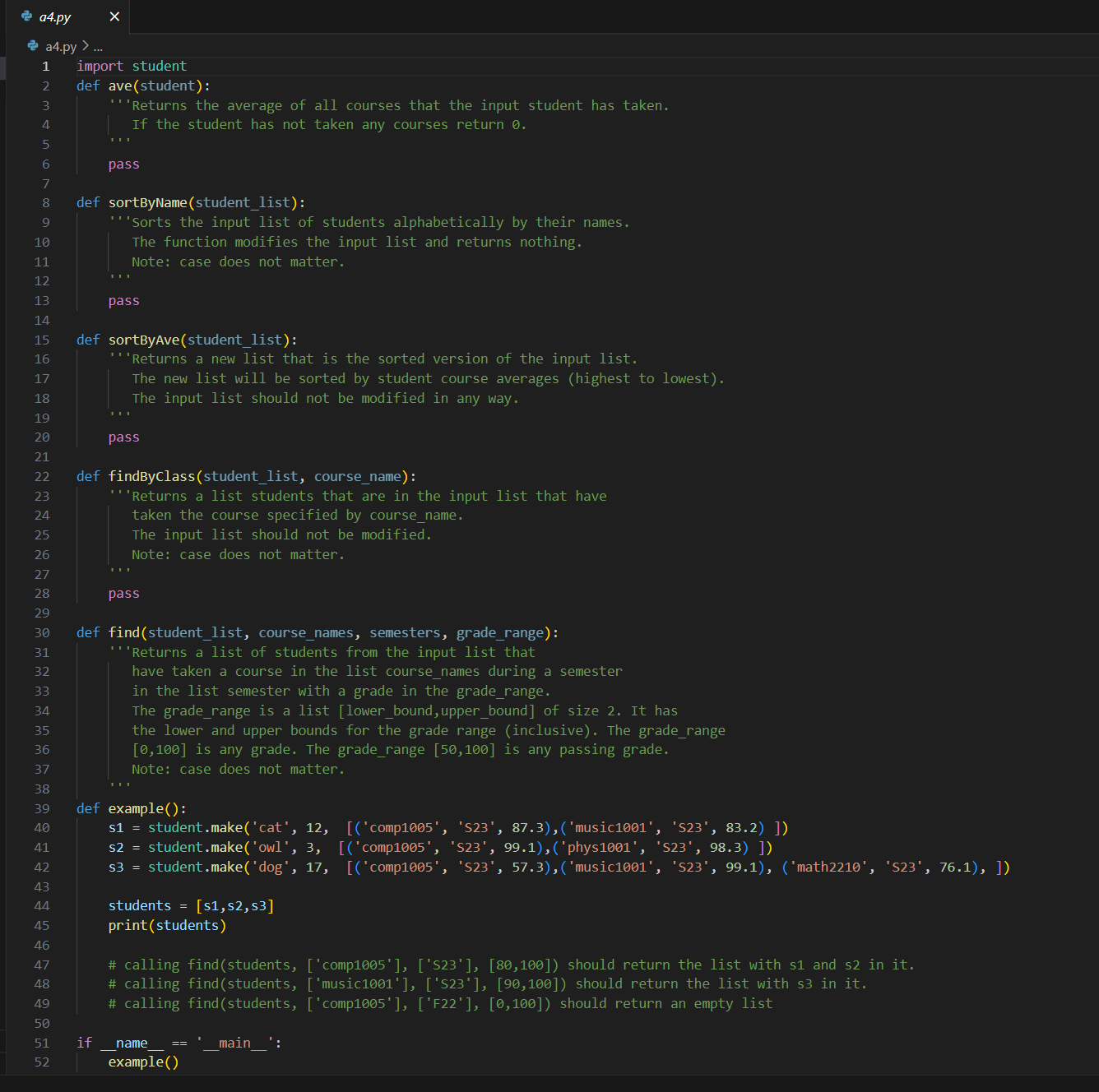Click the 'findByClass' function name
The image size is (1099, 1092).
[152, 476]
